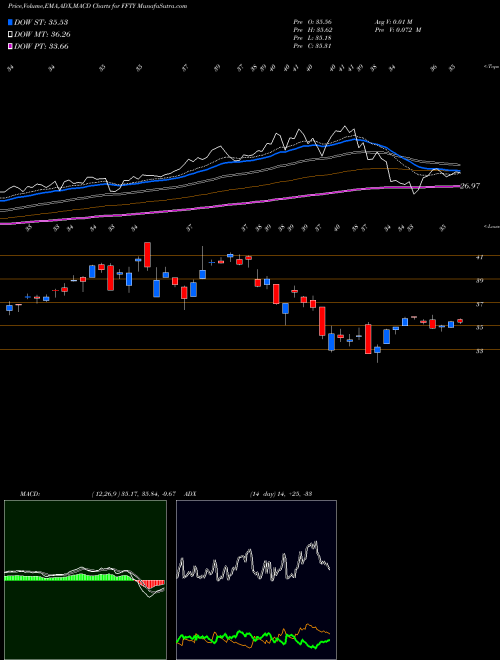Click the 39 price axis label
Image resolution: width=500 pixels, height=660 pixels.
(x=479, y=280)
